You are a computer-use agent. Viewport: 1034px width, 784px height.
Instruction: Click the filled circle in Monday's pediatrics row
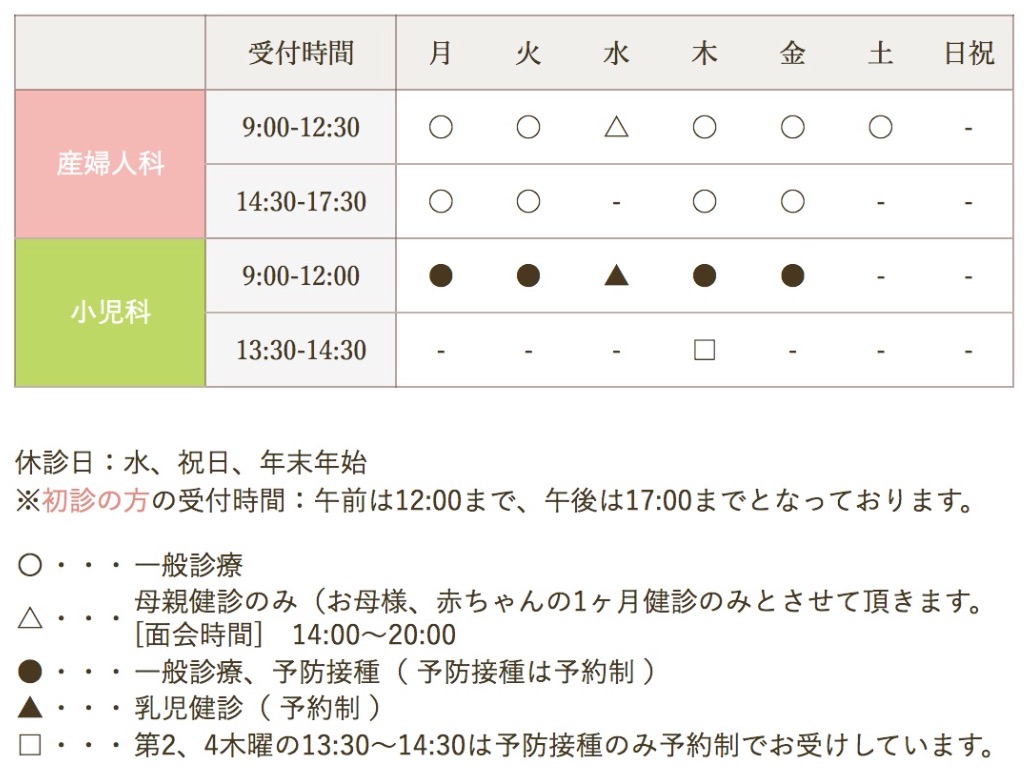(x=440, y=276)
